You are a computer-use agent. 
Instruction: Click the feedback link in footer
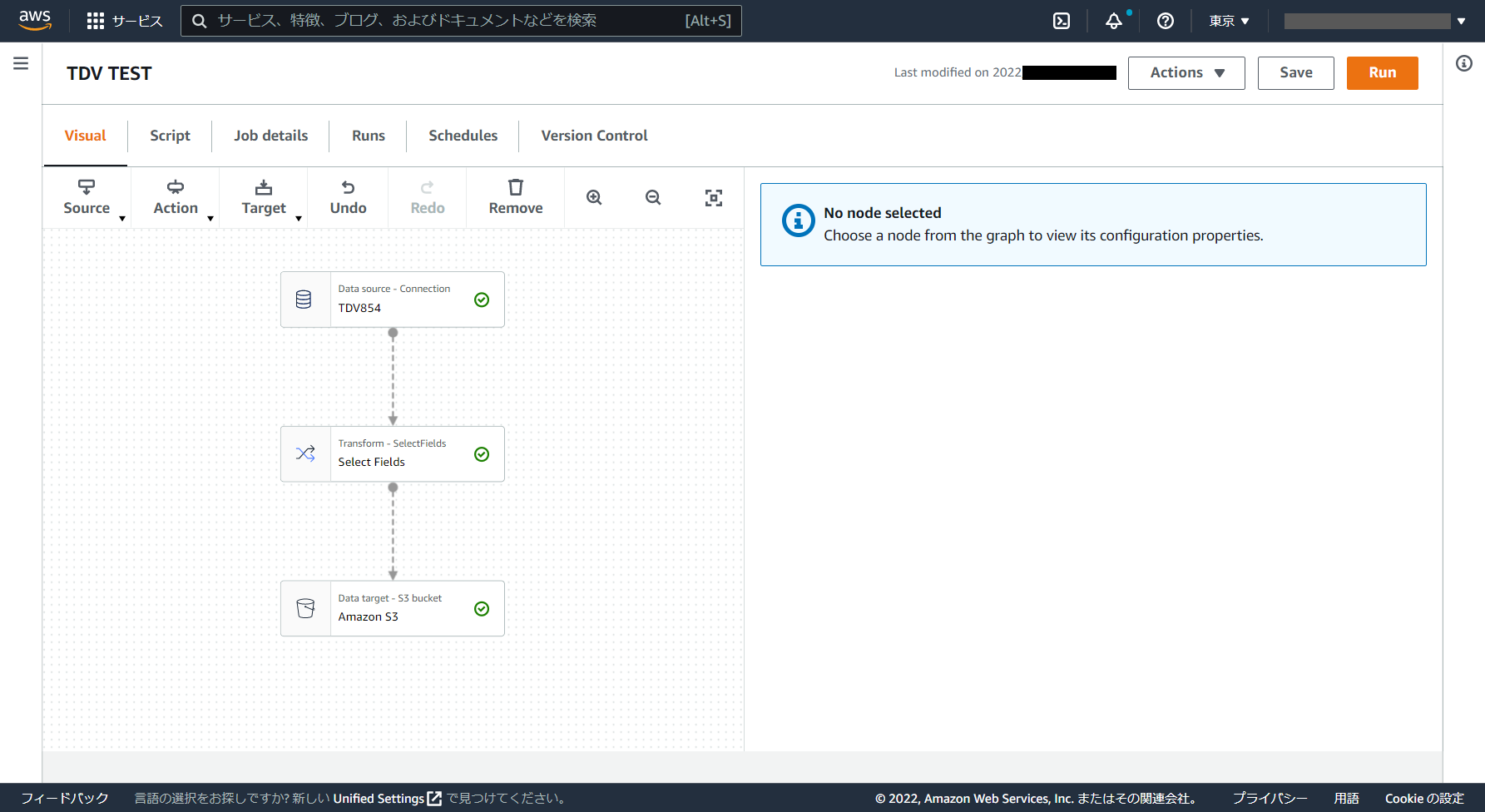65,798
